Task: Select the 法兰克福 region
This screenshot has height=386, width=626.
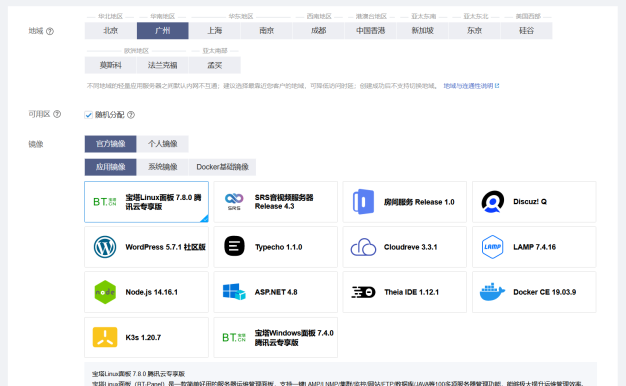Action: [x=162, y=65]
